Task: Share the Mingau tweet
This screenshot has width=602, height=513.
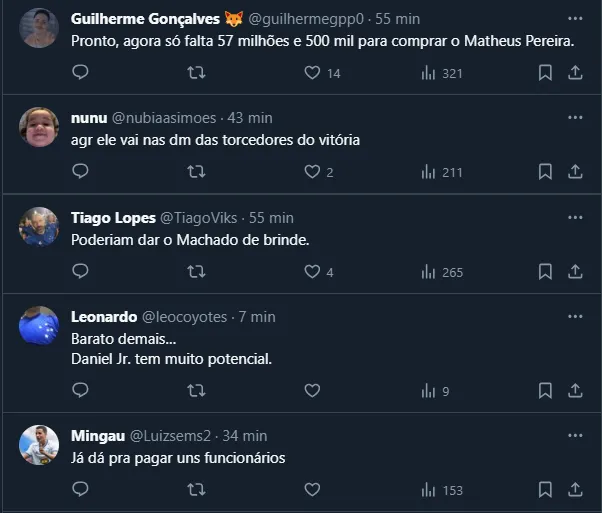Action: click(x=575, y=490)
